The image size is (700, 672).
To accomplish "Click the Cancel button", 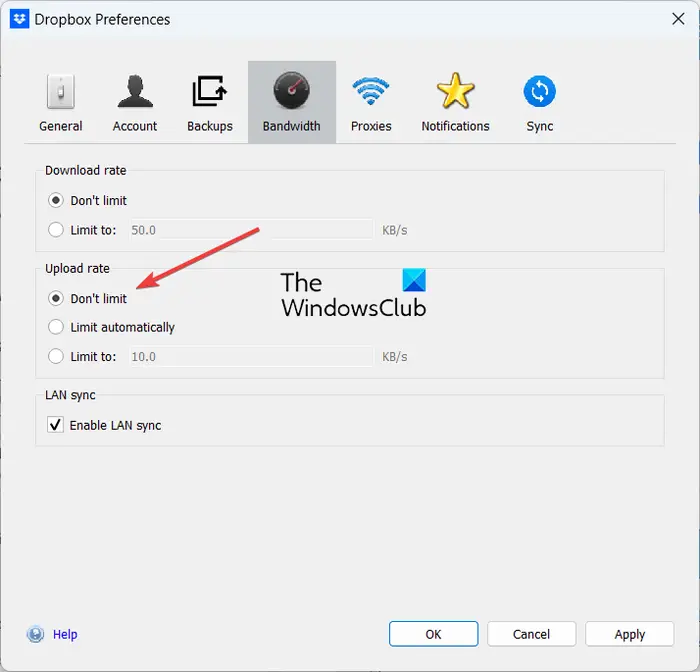I will 531,634.
